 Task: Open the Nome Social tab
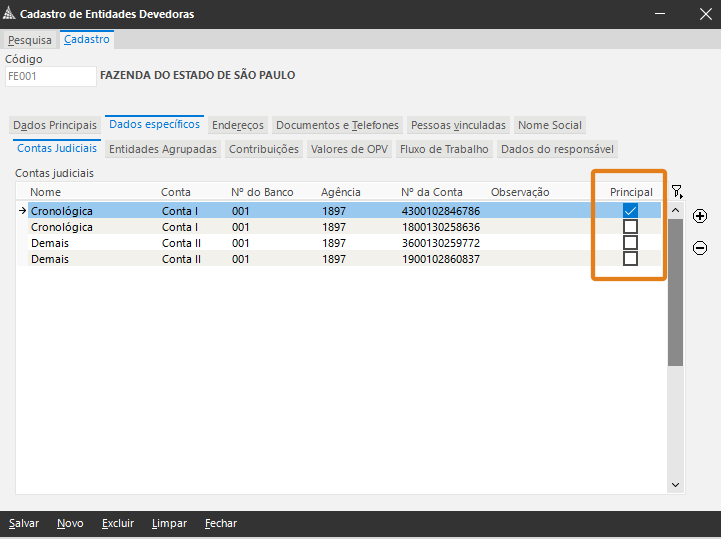tap(549, 125)
